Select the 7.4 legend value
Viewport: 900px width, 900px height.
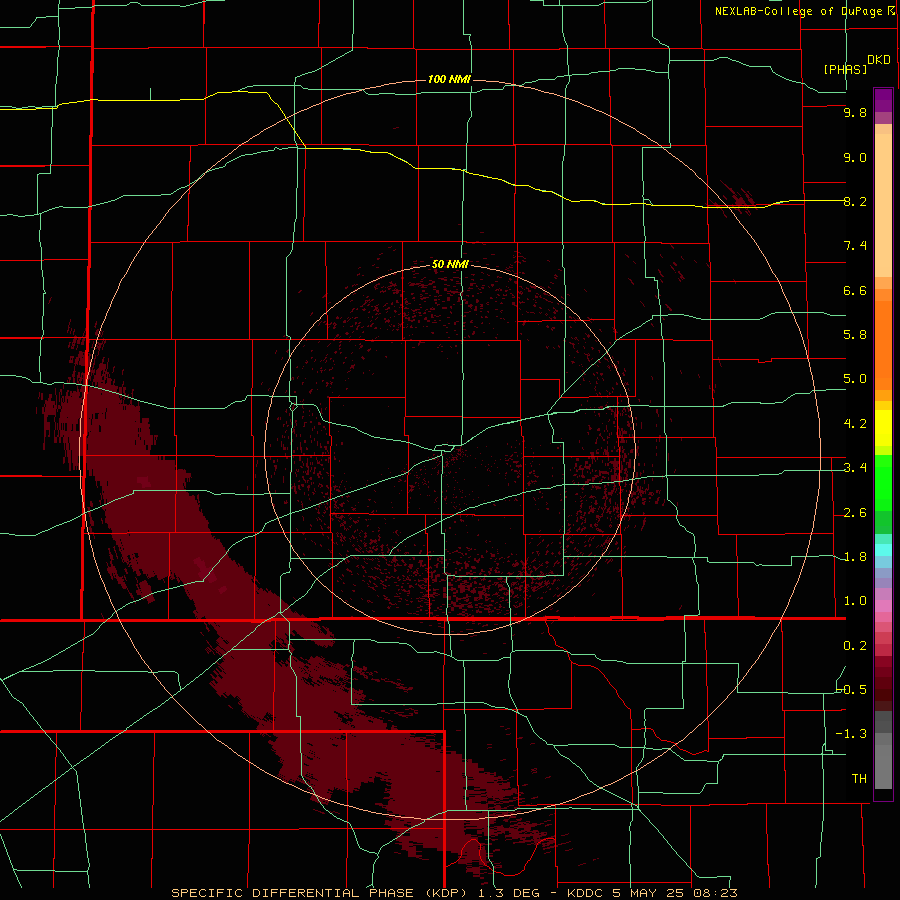855,246
